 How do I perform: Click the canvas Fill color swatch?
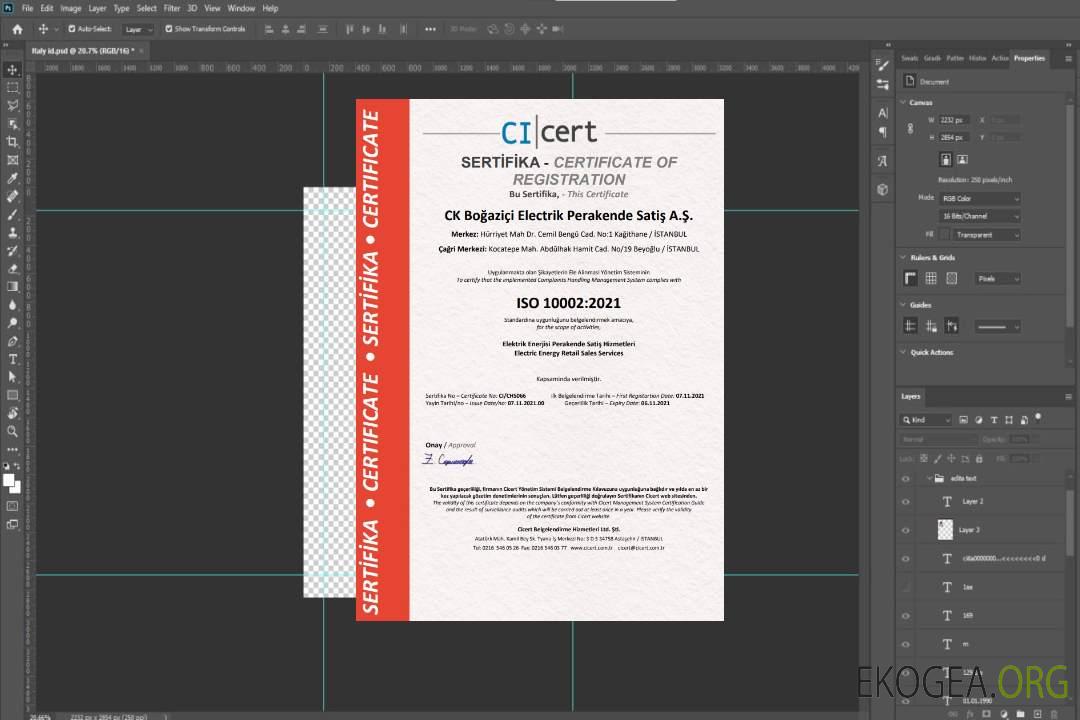tap(944, 235)
